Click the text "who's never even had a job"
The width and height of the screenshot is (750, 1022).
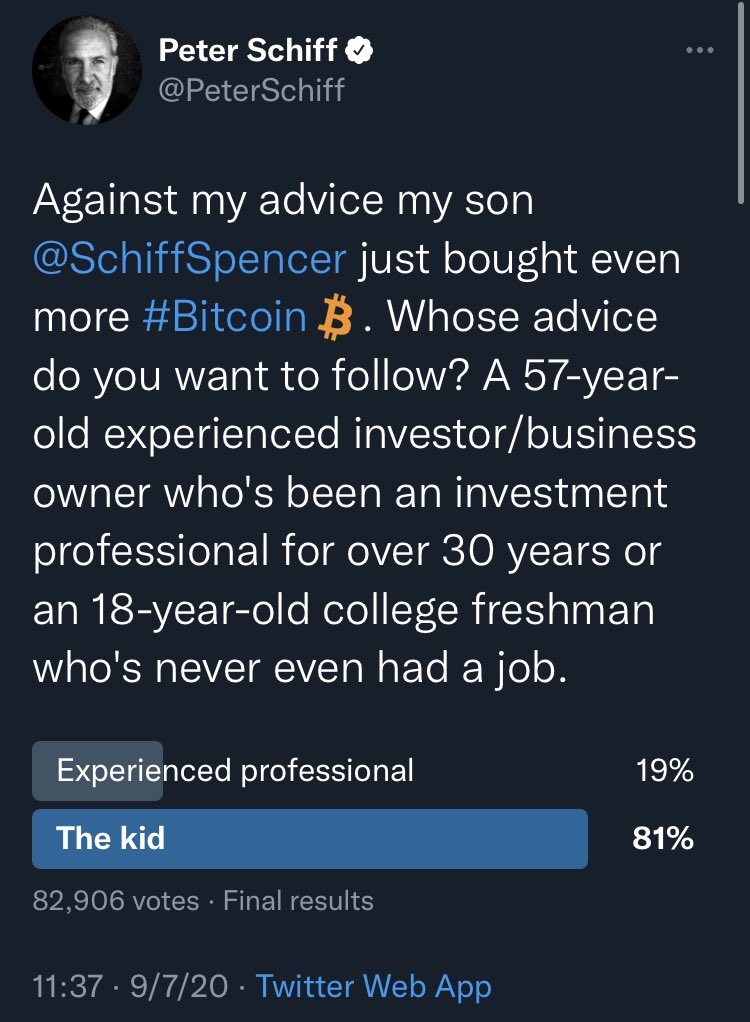[x=300, y=668]
